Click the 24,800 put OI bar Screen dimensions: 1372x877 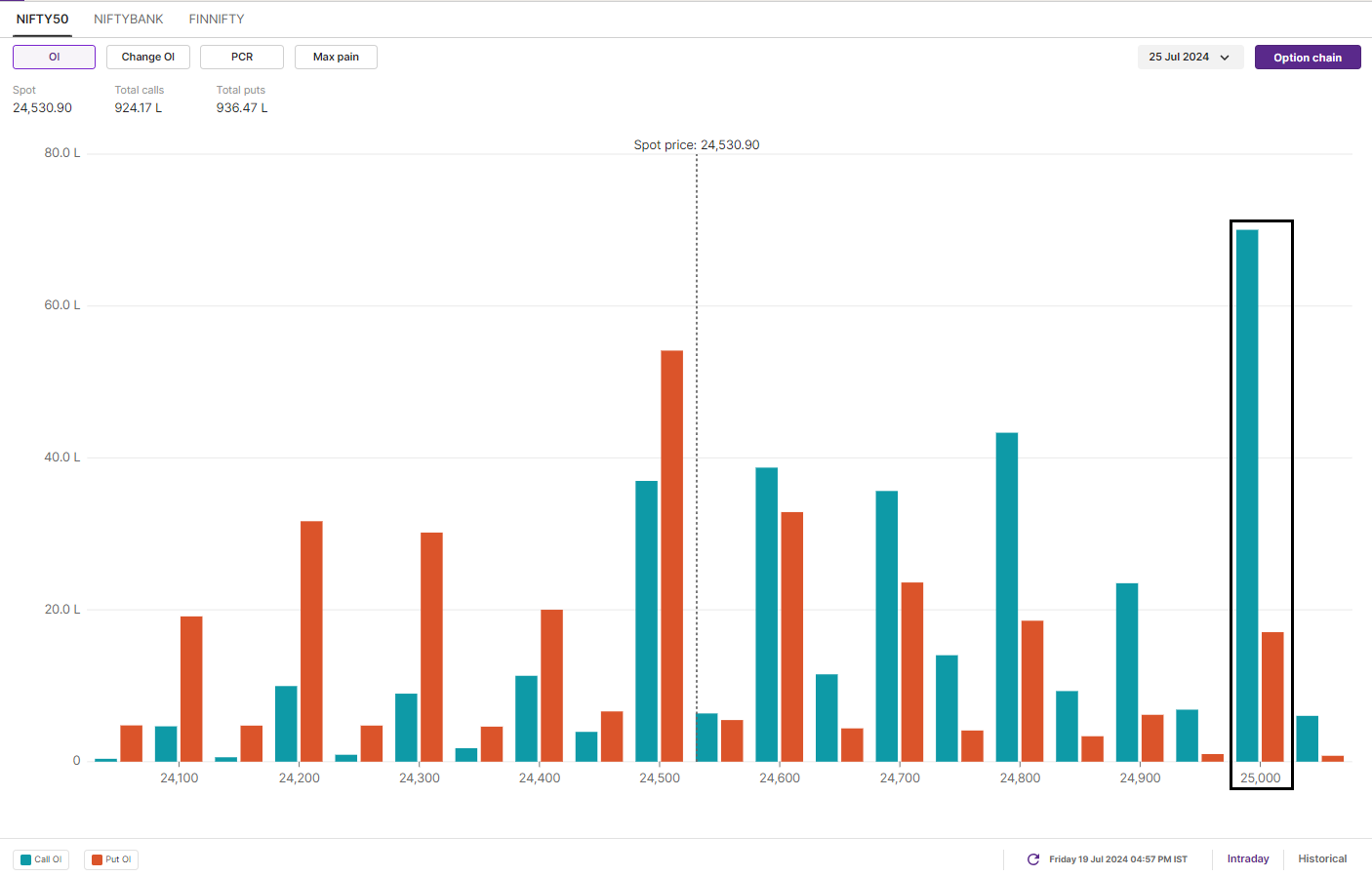[1032, 691]
